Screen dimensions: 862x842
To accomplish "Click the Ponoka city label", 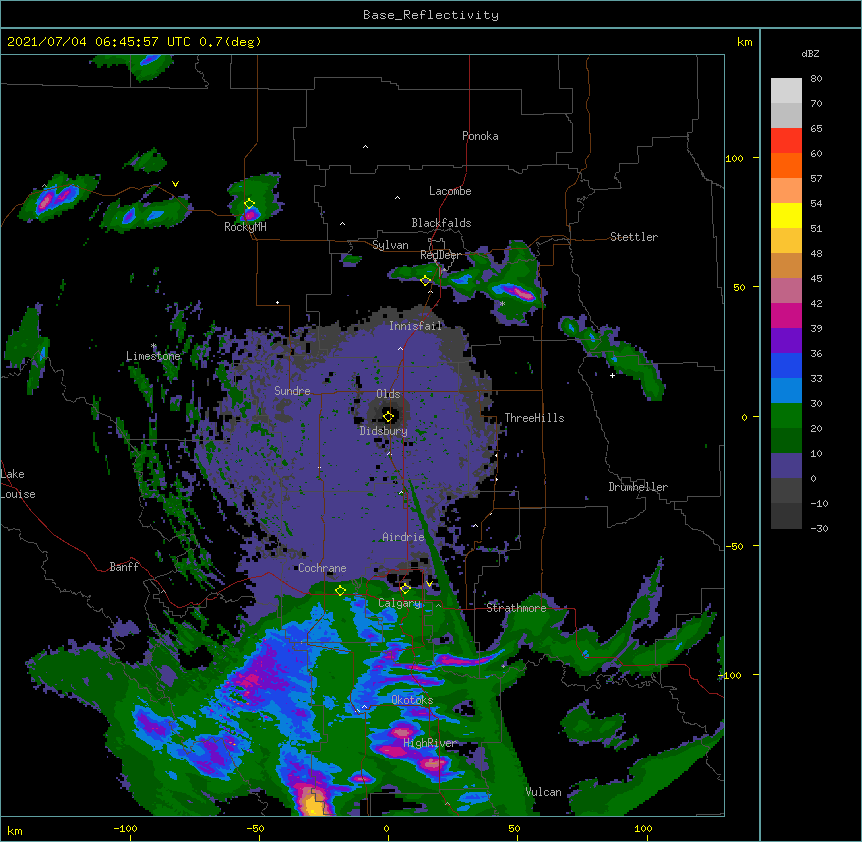I will (x=480, y=136).
